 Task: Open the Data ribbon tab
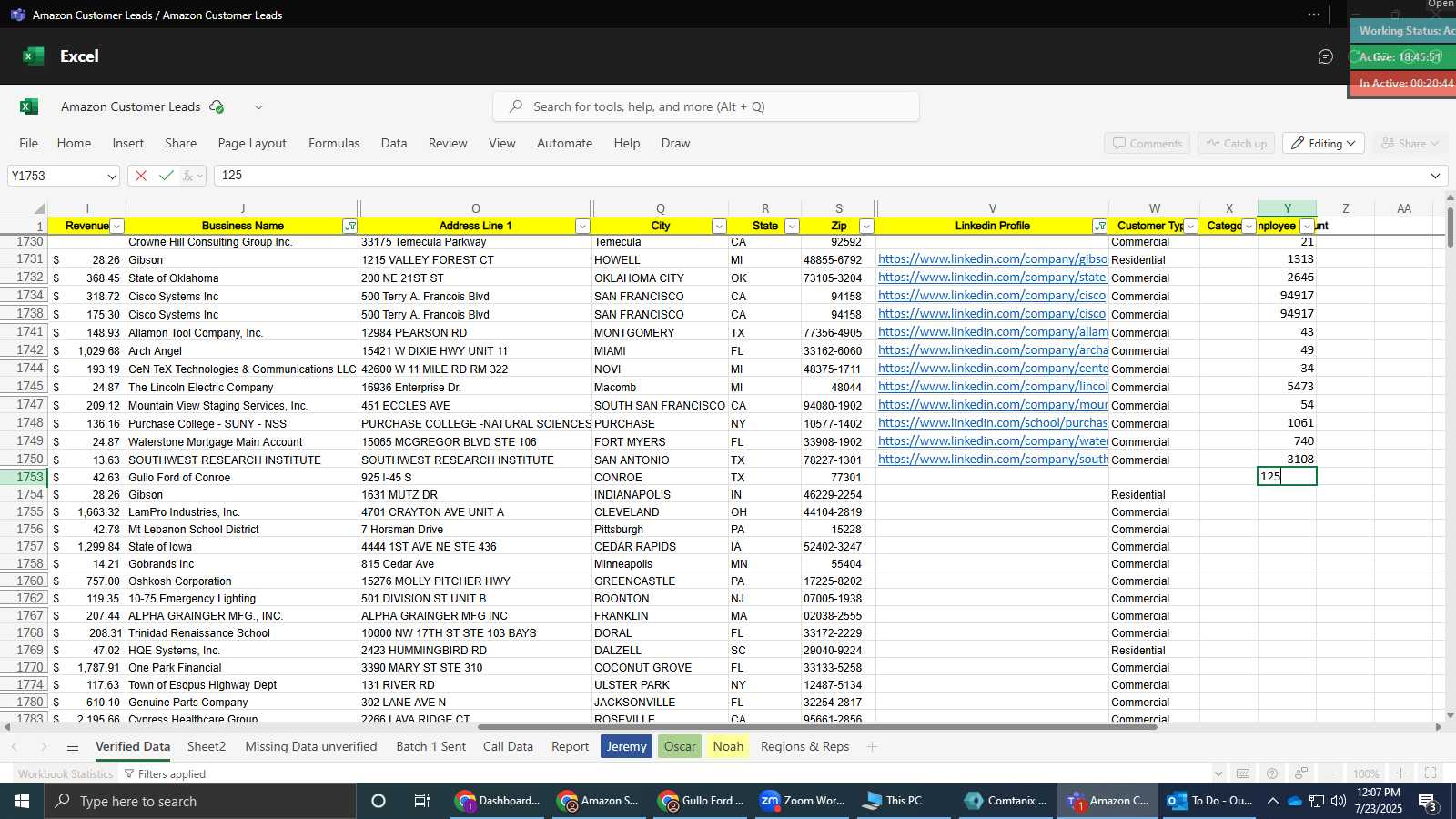point(394,143)
